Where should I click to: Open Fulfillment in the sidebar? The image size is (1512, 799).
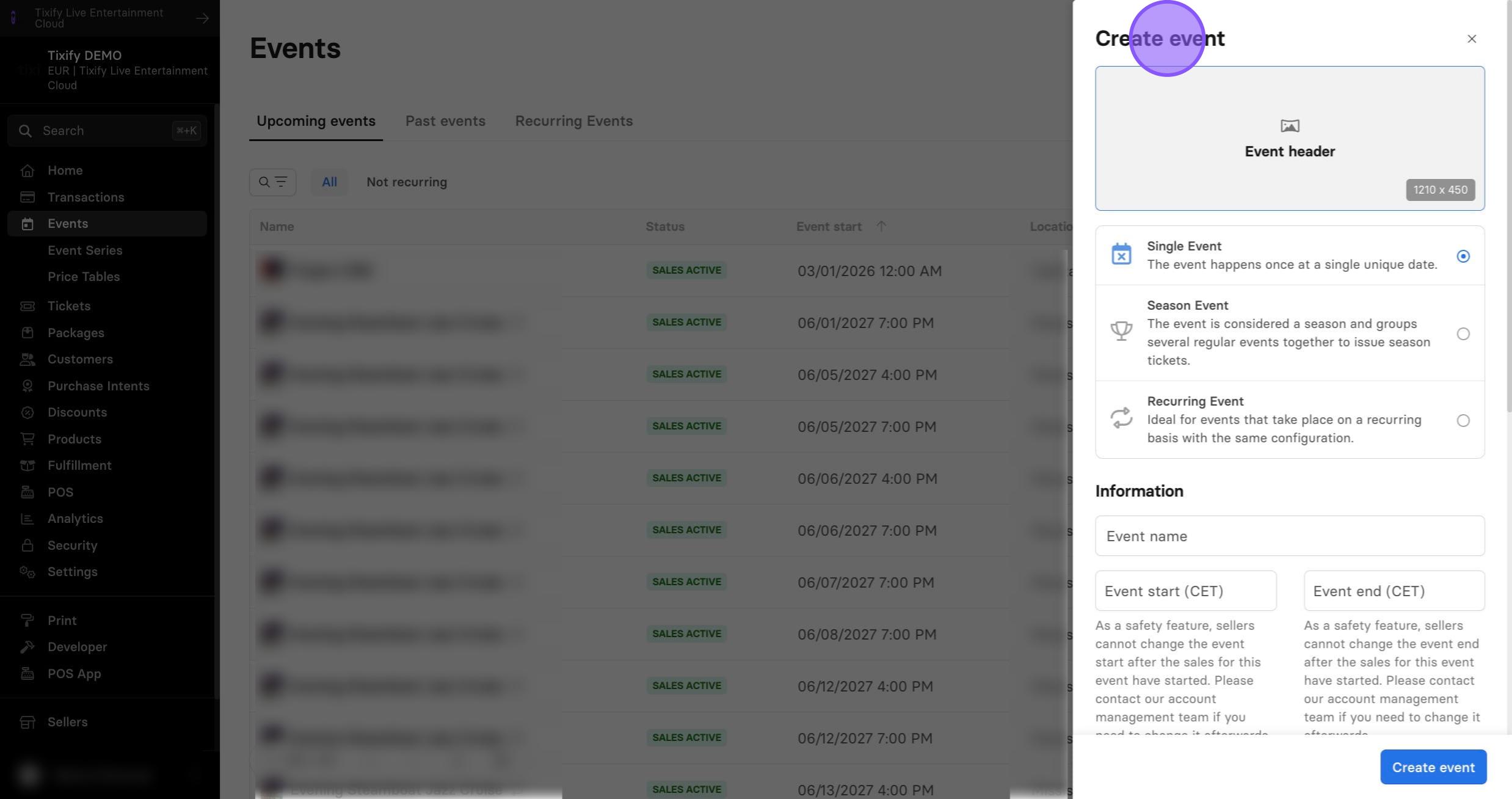107,465
